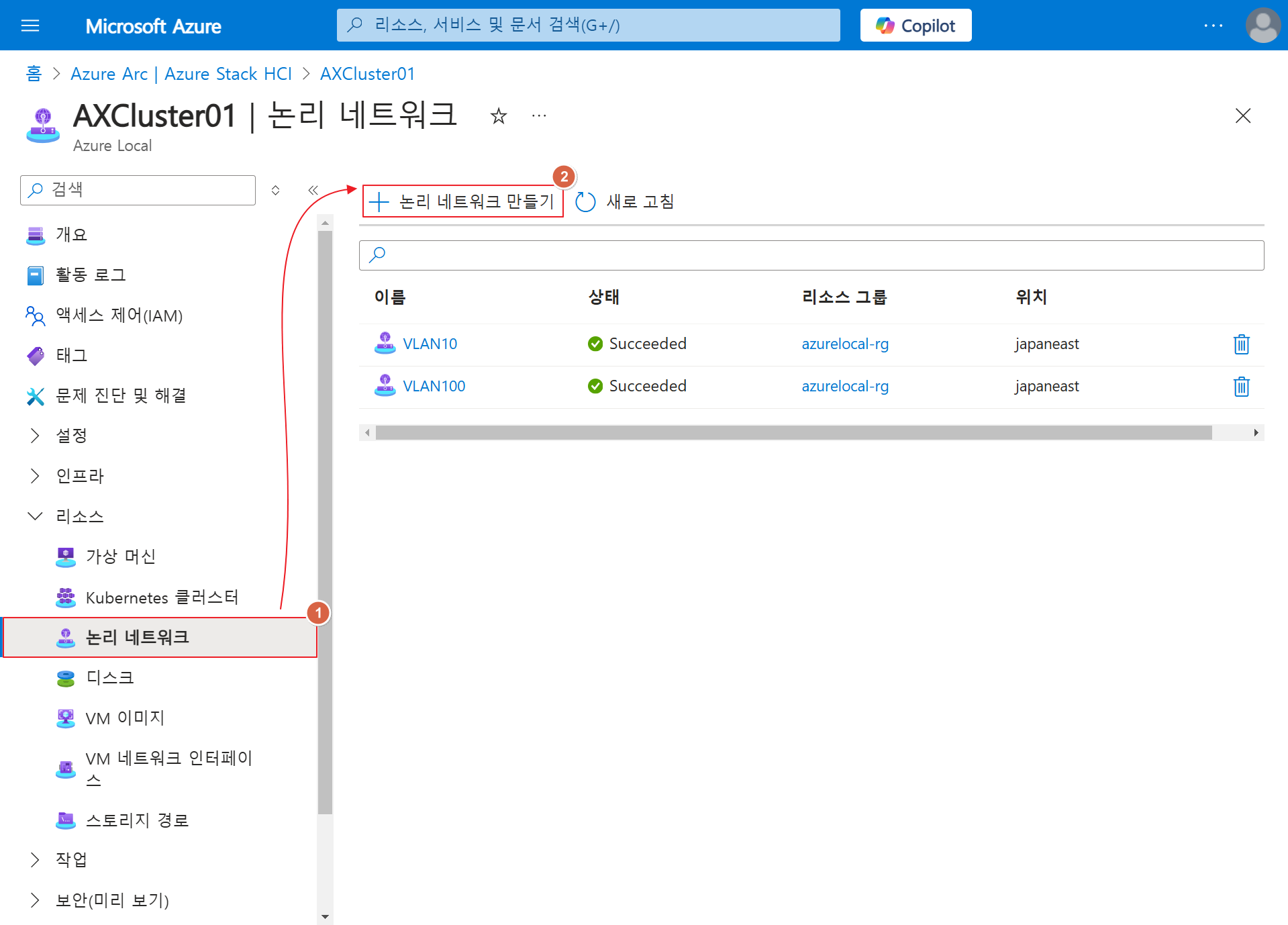Click the table scrollbar left arrow

(367, 433)
